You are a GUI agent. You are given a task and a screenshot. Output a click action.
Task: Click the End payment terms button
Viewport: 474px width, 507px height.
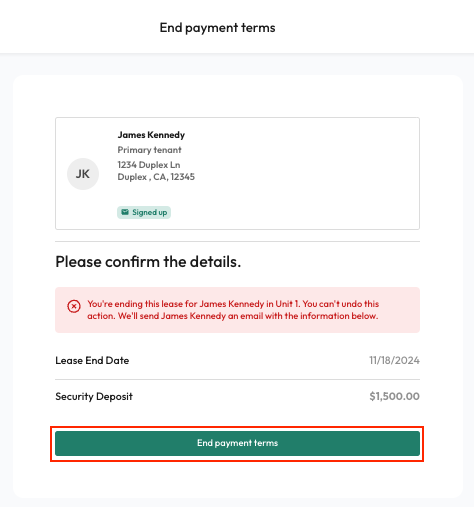tap(237, 443)
